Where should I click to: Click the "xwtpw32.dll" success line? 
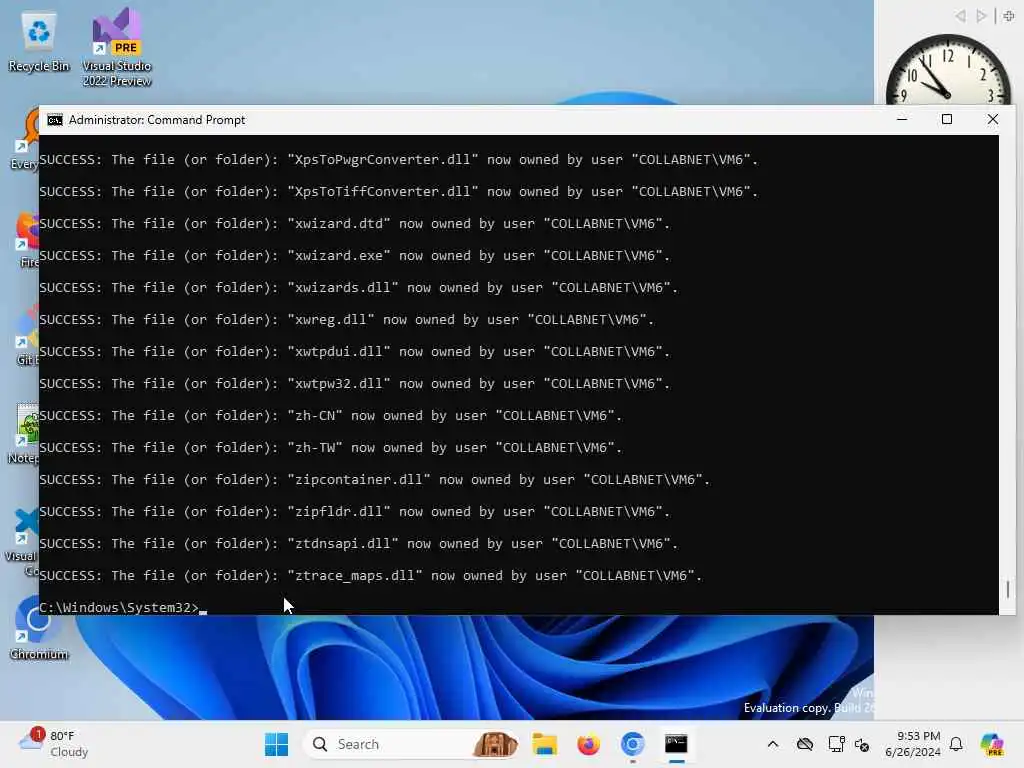(355, 383)
